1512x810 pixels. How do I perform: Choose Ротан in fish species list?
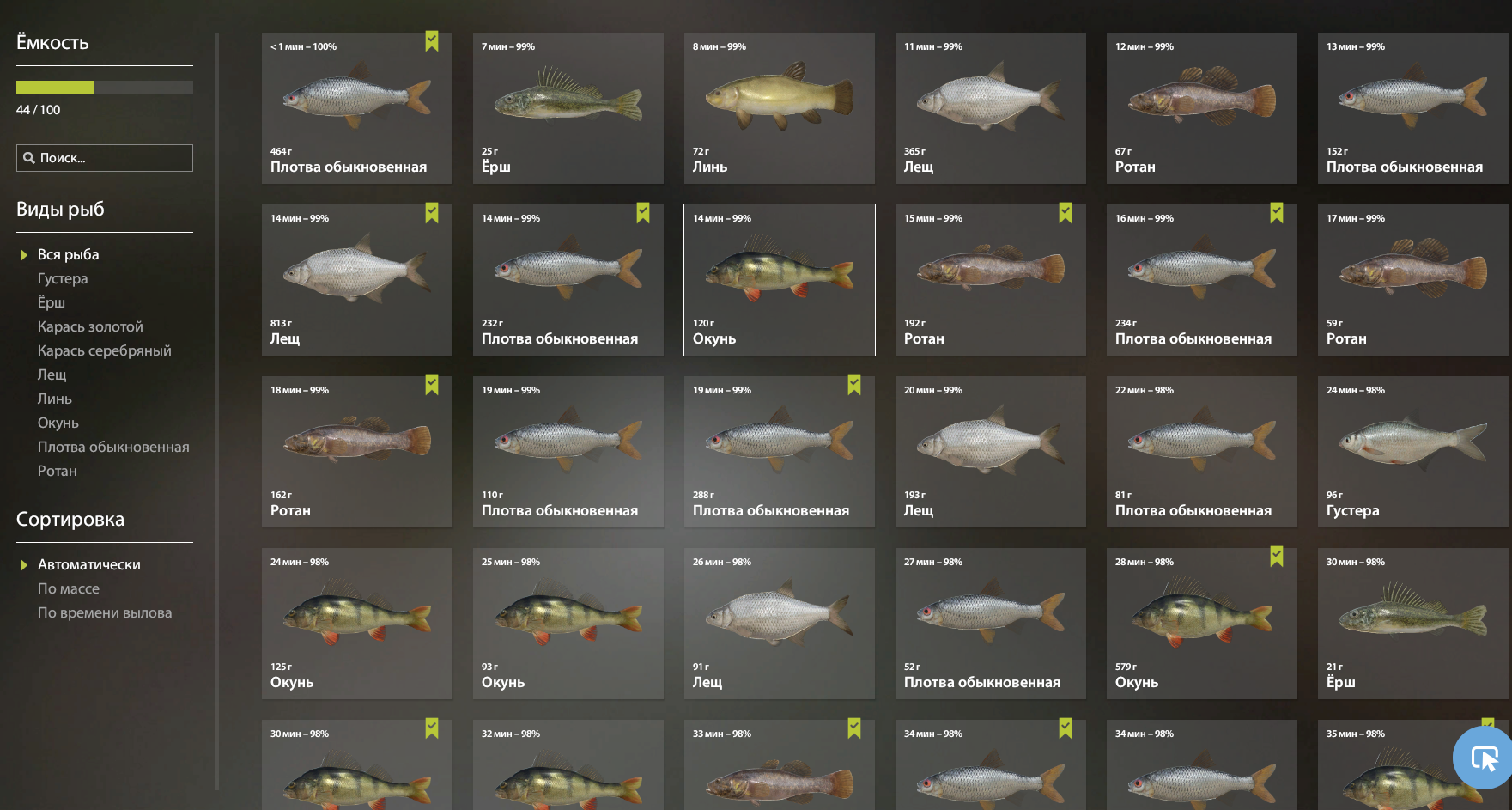(x=58, y=471)
